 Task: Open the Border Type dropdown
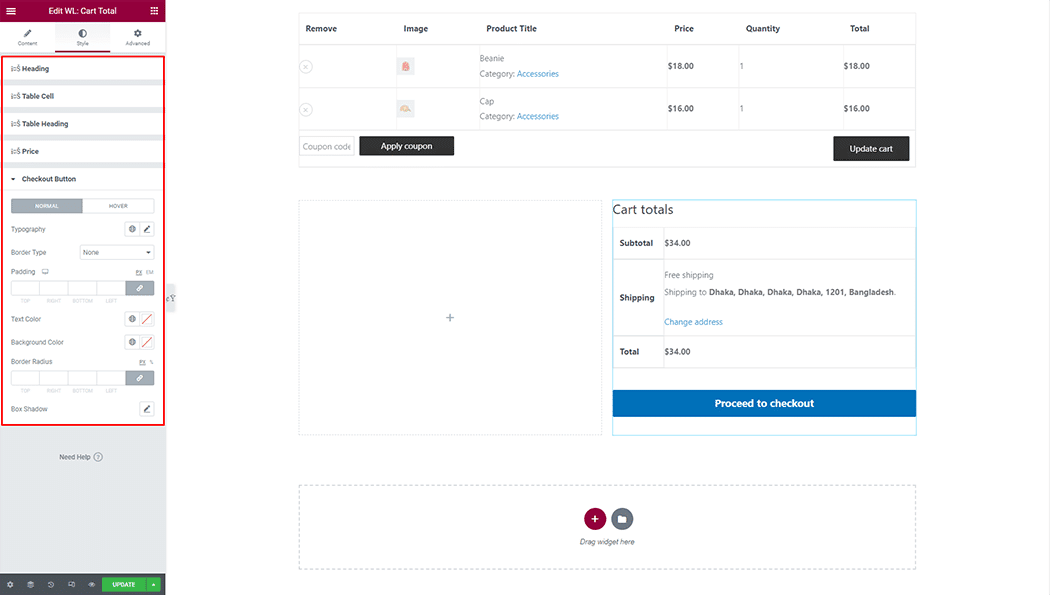pyautogui.click(x=116, y=252)
